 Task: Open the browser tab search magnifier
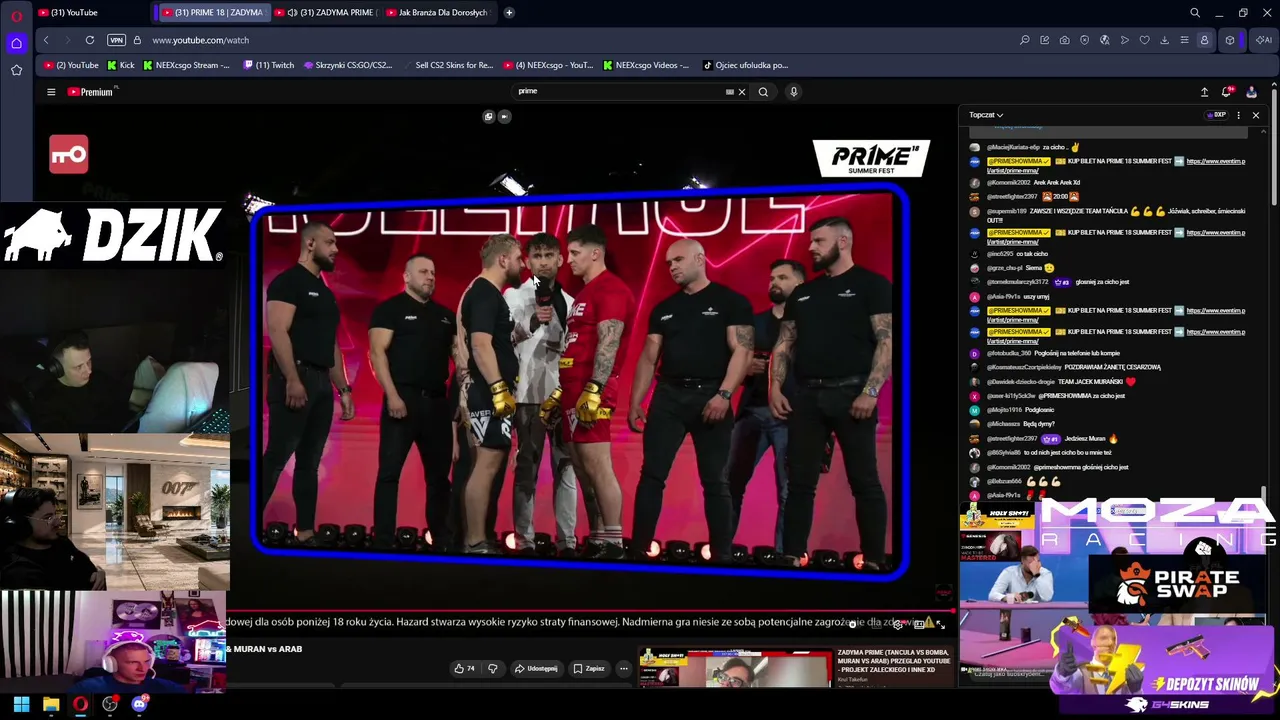[x=1195, y=13]
